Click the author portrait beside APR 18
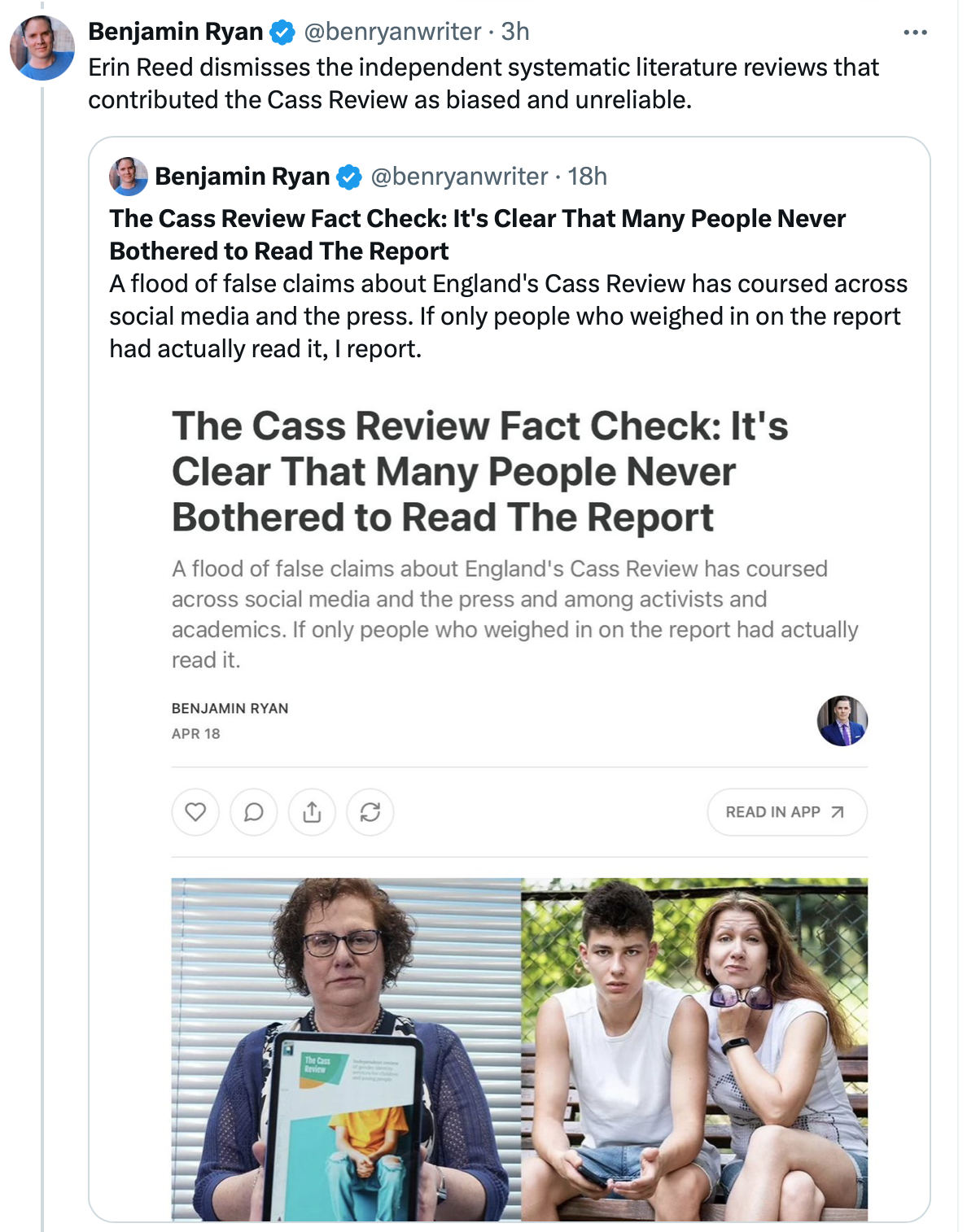The image size is (967, 1232). (x=842, y=721)
